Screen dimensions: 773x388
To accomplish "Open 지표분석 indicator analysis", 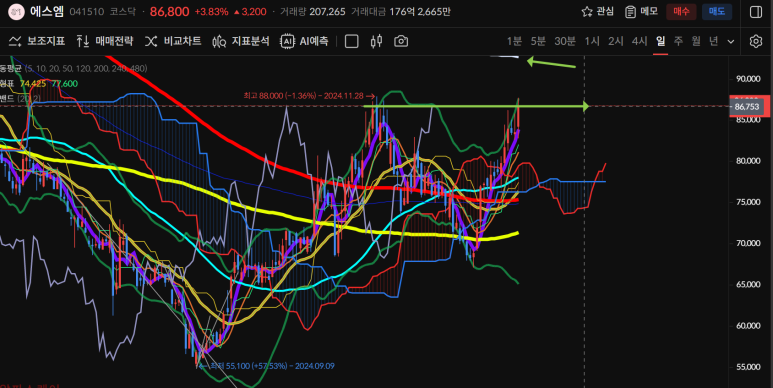I will (241, 41).
